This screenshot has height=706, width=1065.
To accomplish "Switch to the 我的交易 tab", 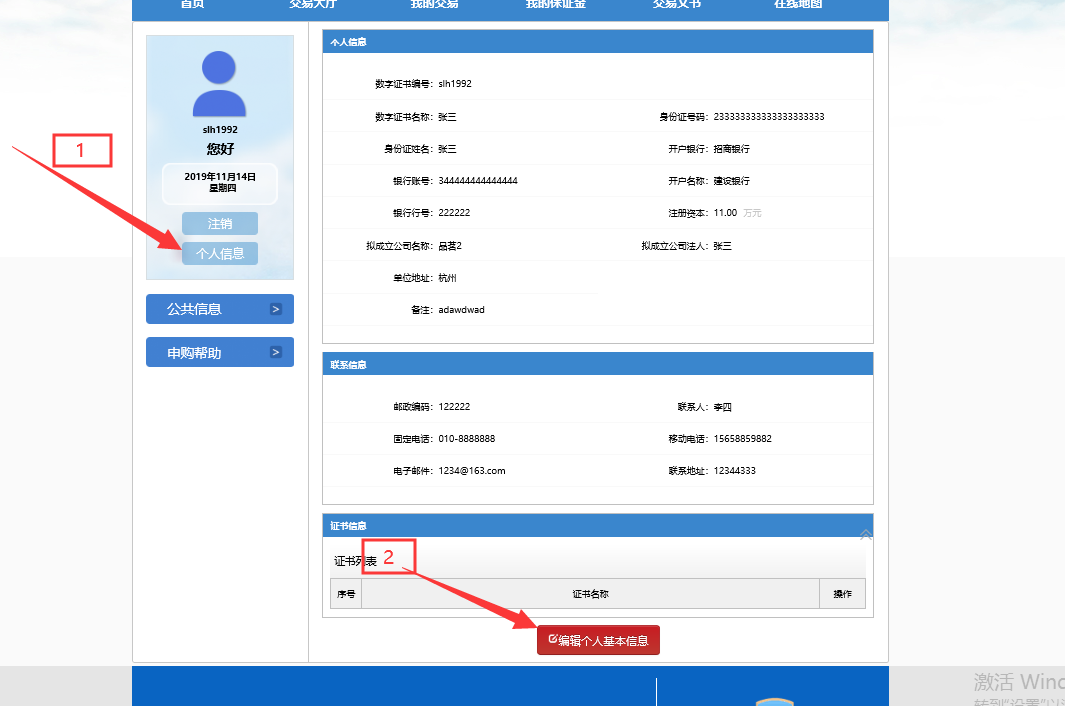I will pos(434,5).
